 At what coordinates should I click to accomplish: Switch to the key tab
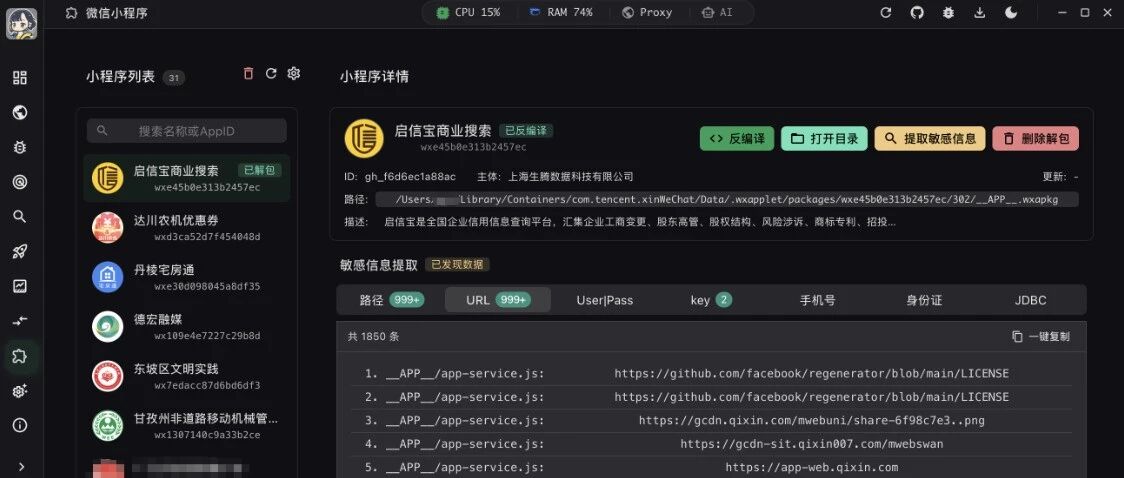711,300
